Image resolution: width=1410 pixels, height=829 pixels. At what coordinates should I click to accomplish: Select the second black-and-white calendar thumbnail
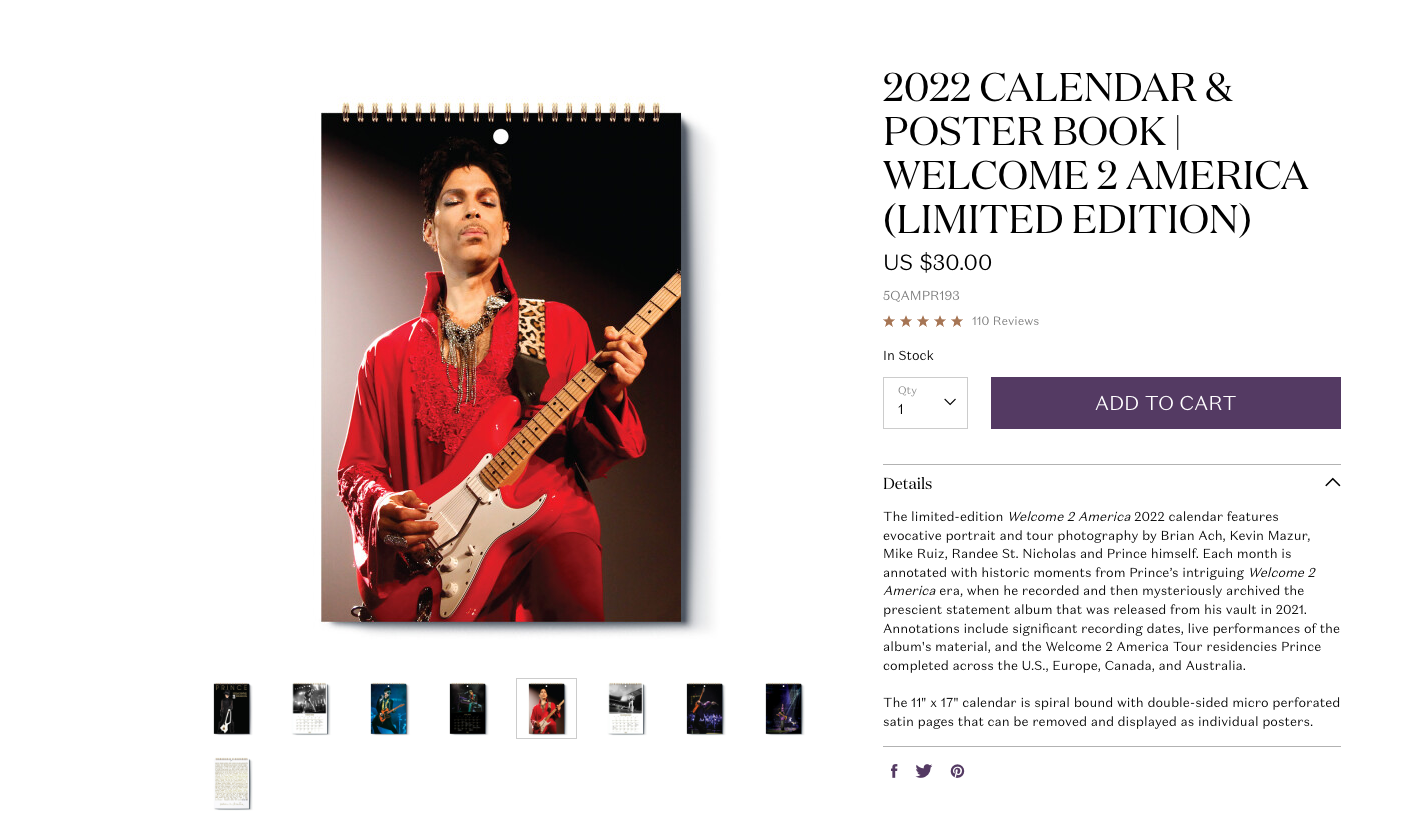[x=310, y=709]
